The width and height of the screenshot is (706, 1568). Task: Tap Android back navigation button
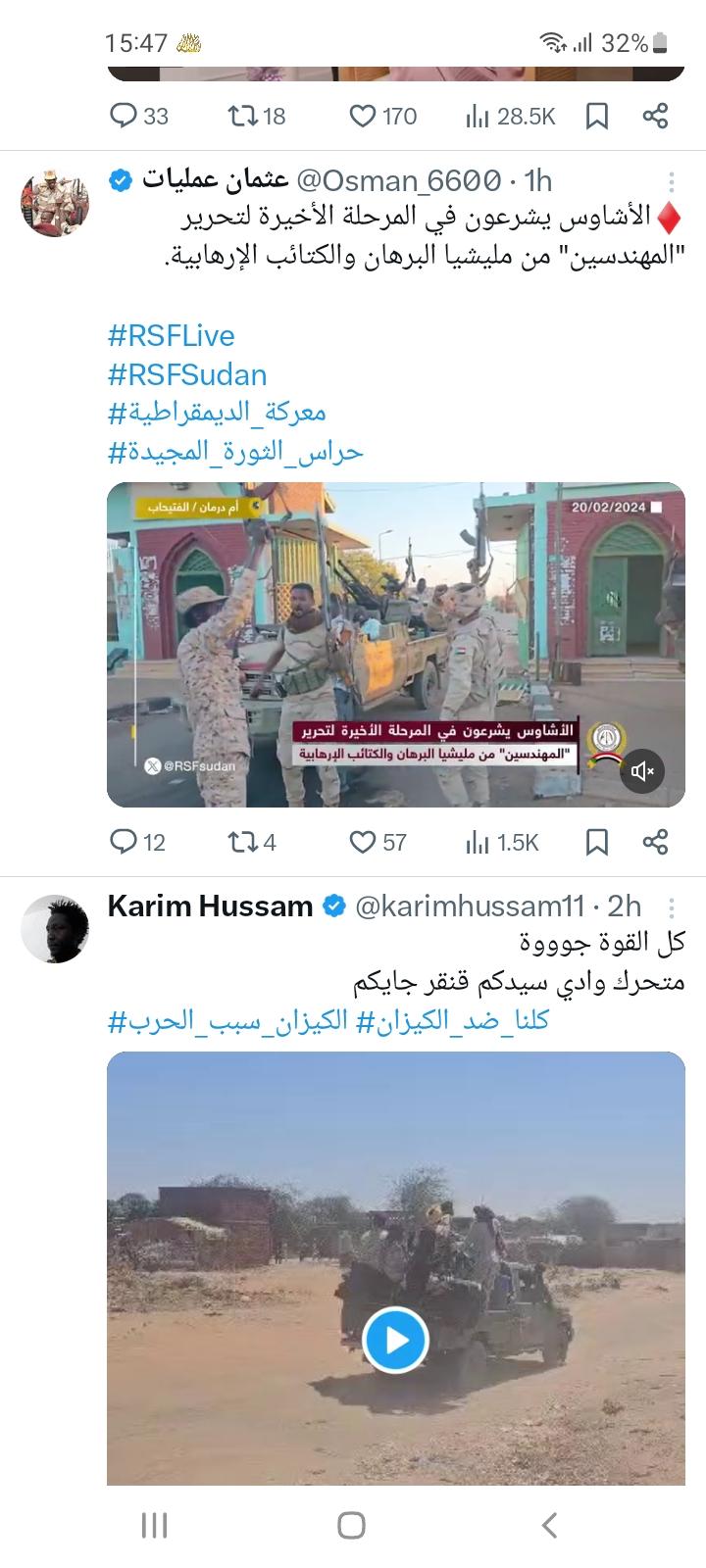pyautogui.click(x=550, y=1525)
